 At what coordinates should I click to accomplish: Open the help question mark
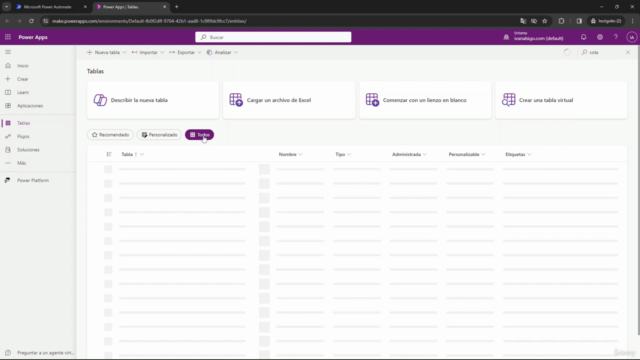coord(616,37)
